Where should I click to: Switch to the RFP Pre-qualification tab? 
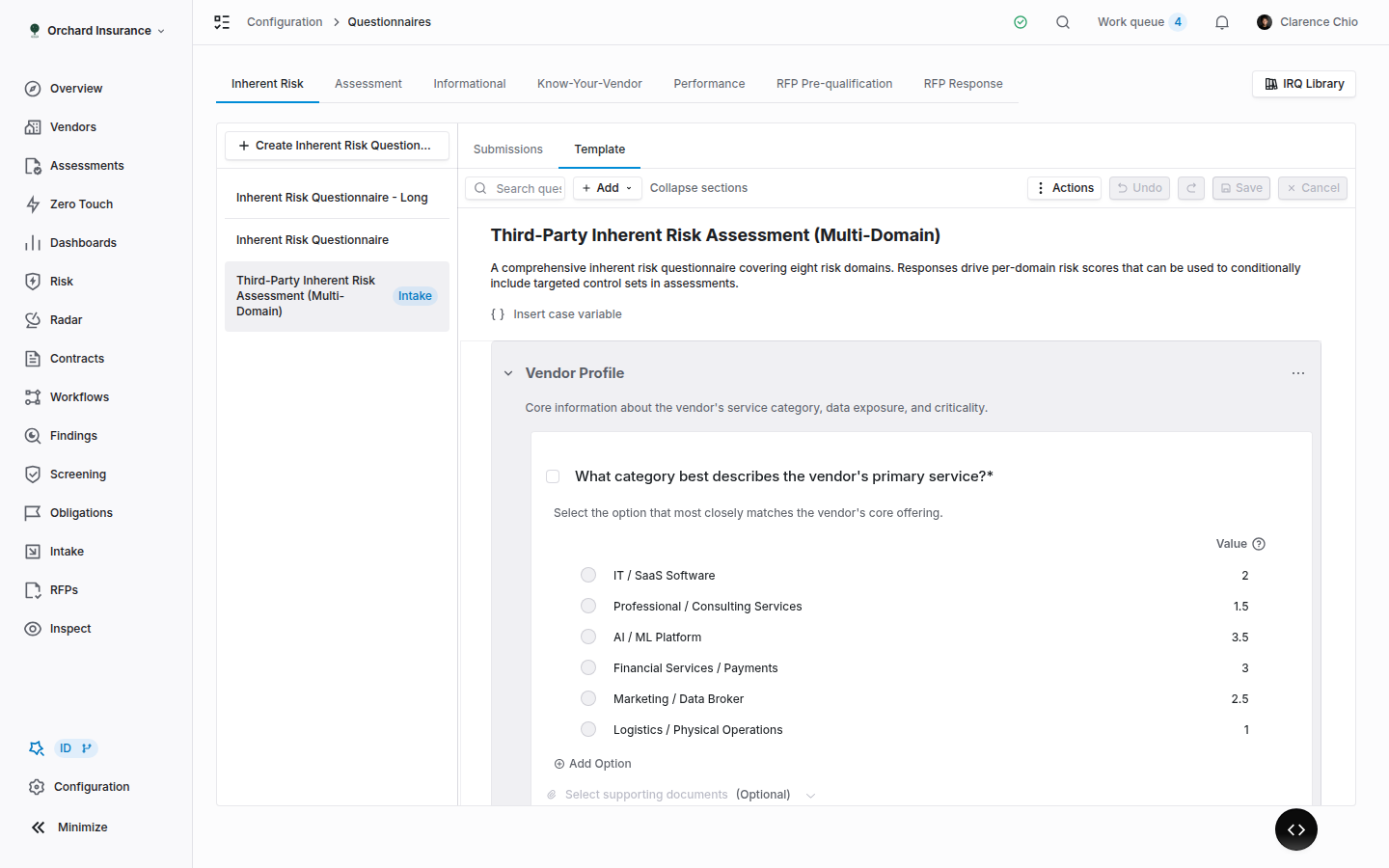coord(834,84)
